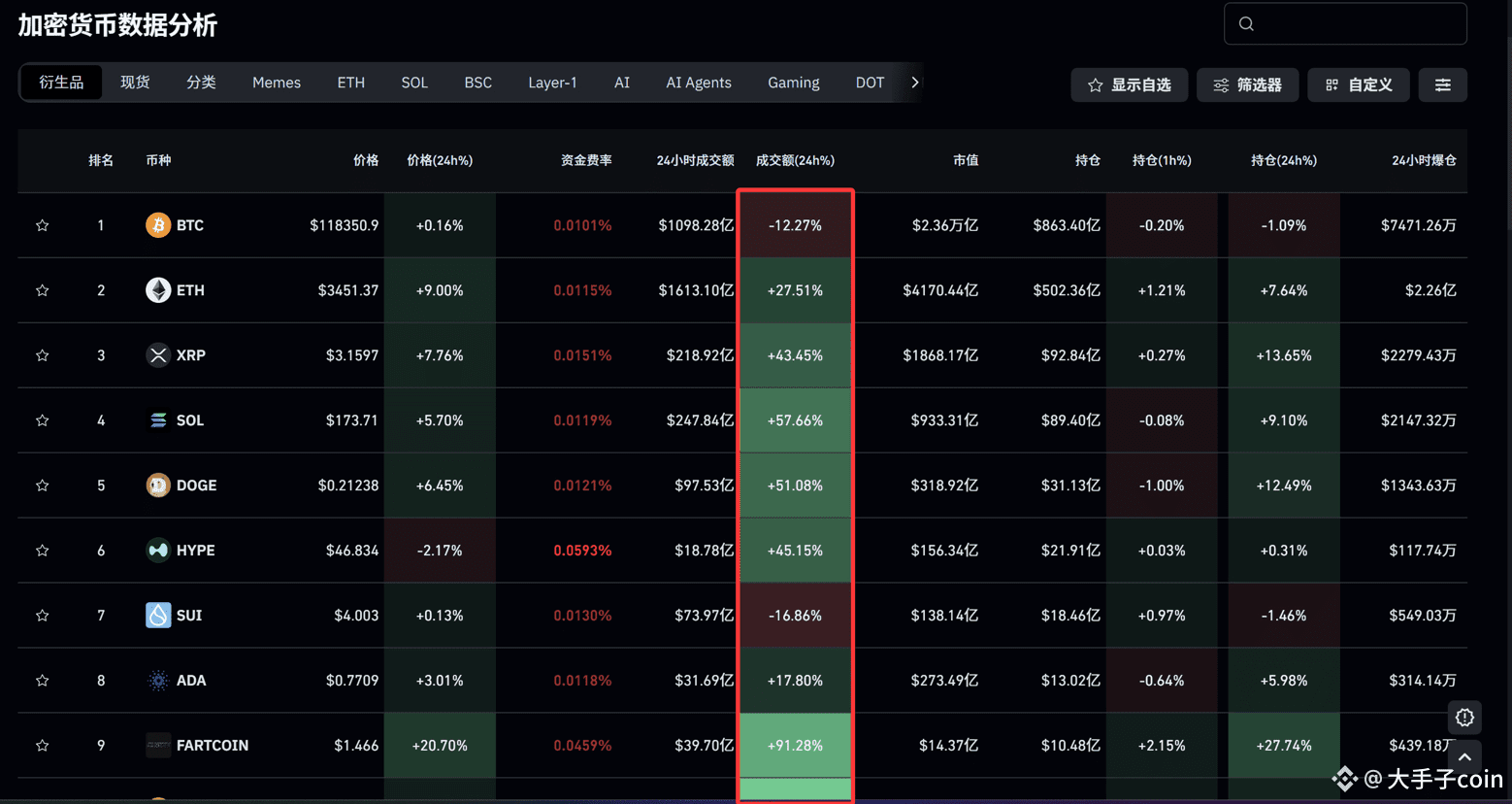Open the 筛选器 filter button

[1248, 85]
